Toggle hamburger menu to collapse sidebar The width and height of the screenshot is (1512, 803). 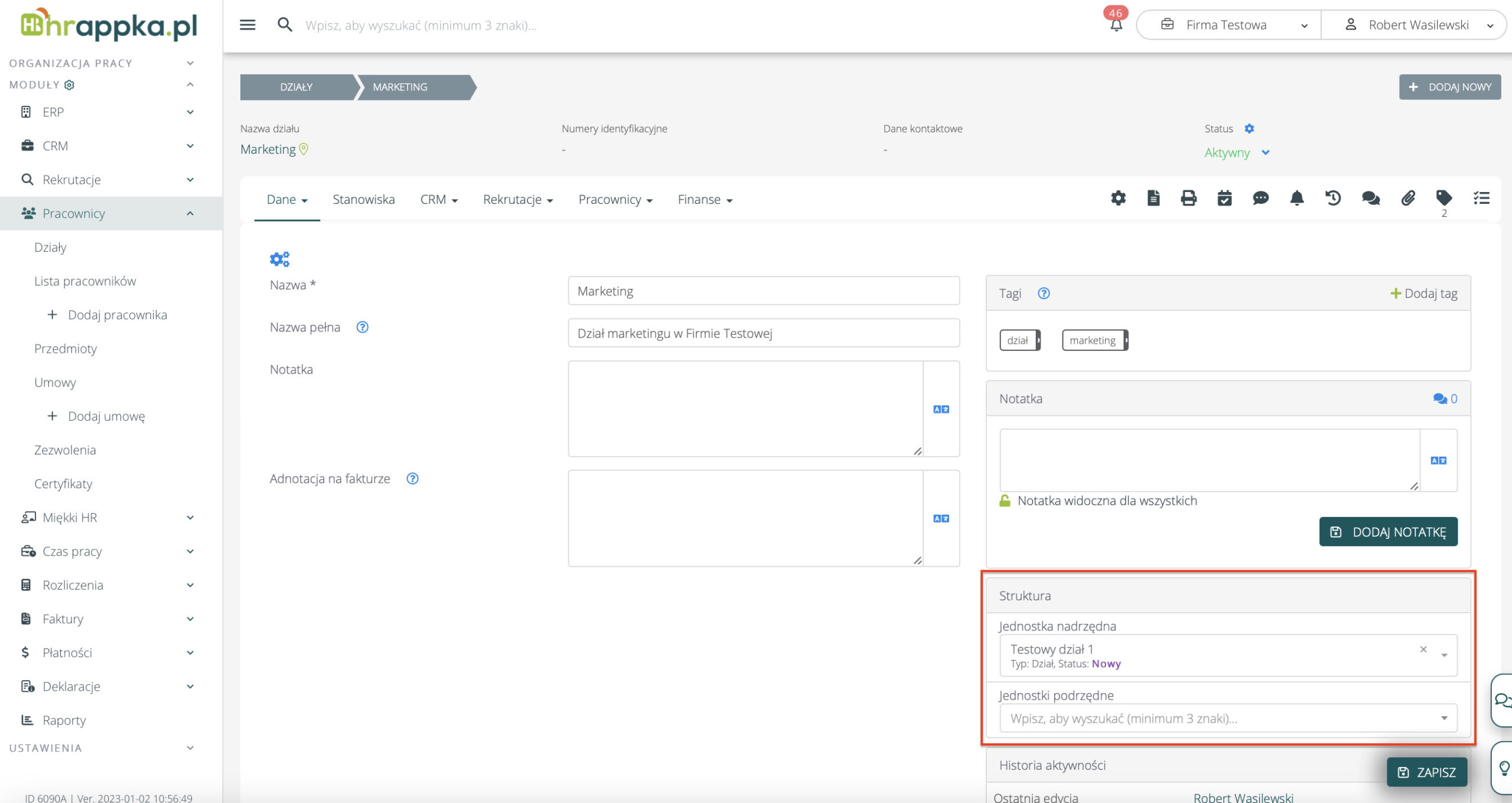coord(247,25)
